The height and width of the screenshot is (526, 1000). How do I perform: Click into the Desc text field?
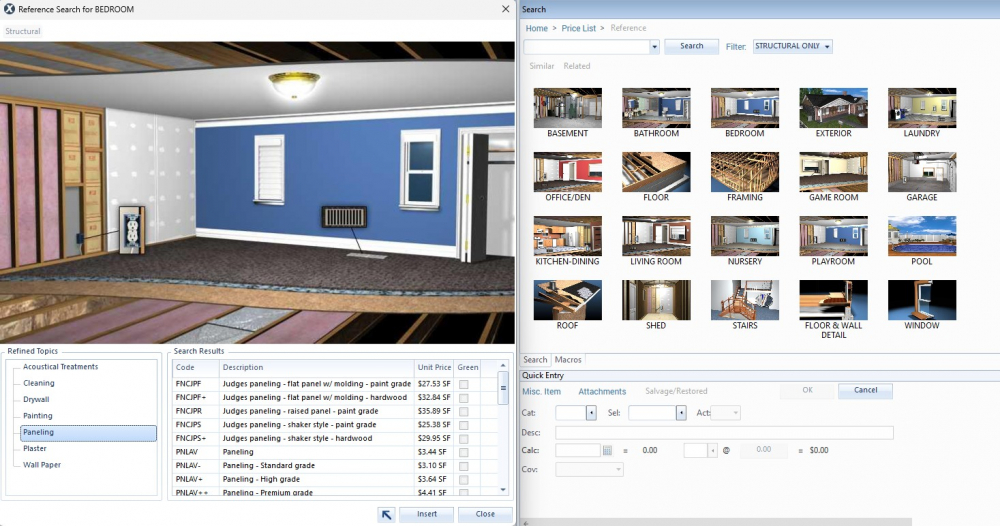coord(724,433)
